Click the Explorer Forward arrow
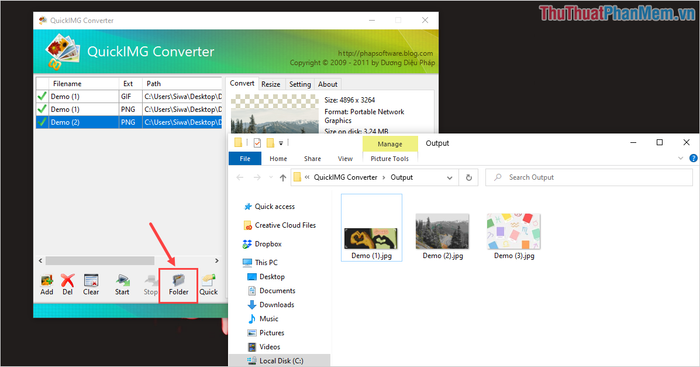The height and width of the screenshot is (367, 700). pos(257,178)
